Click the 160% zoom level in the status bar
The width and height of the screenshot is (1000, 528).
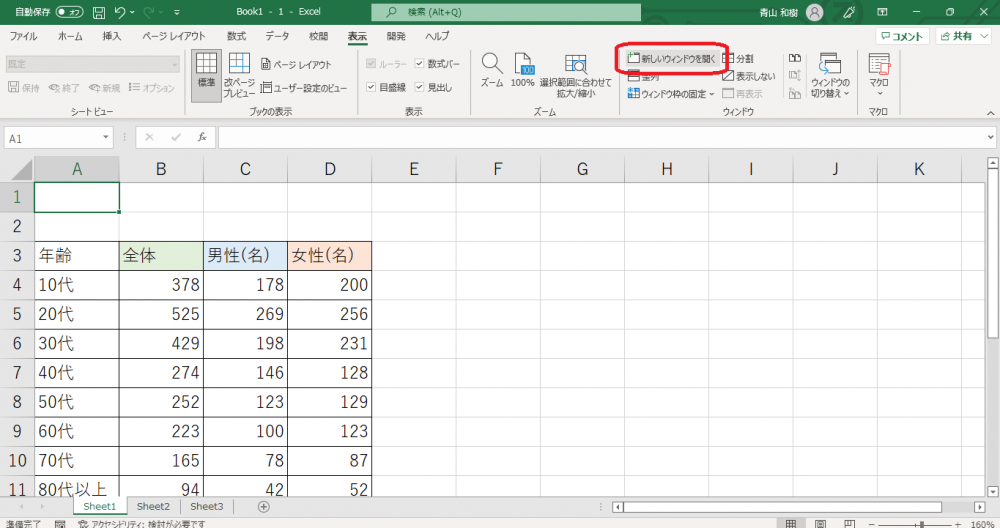[x=982, y=524]
